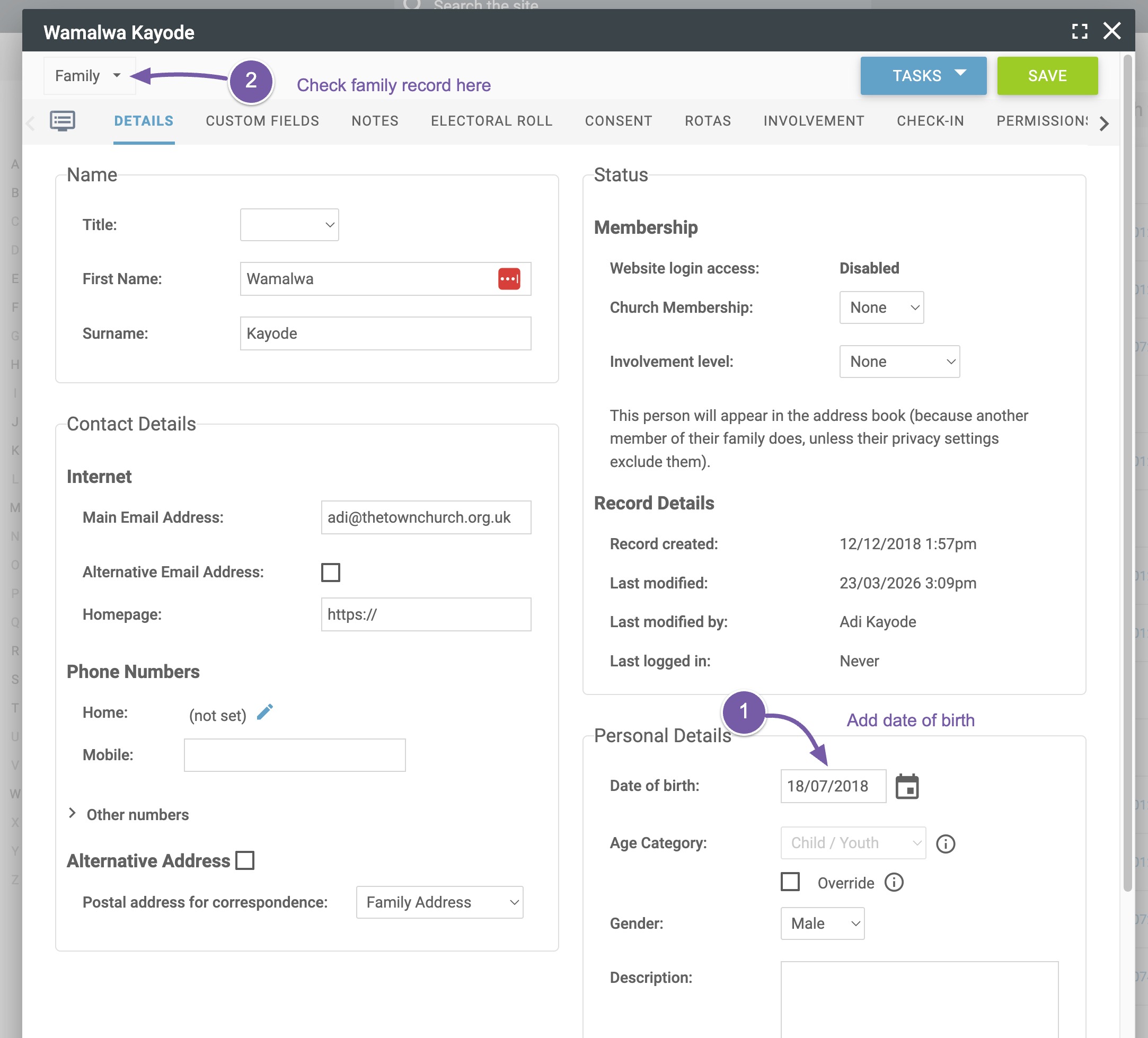Viewport: 1148px width, 1038px height.
Task: Click the summary card icon beside Details tab
Action: pyautogui.click(x=63, y=121)
